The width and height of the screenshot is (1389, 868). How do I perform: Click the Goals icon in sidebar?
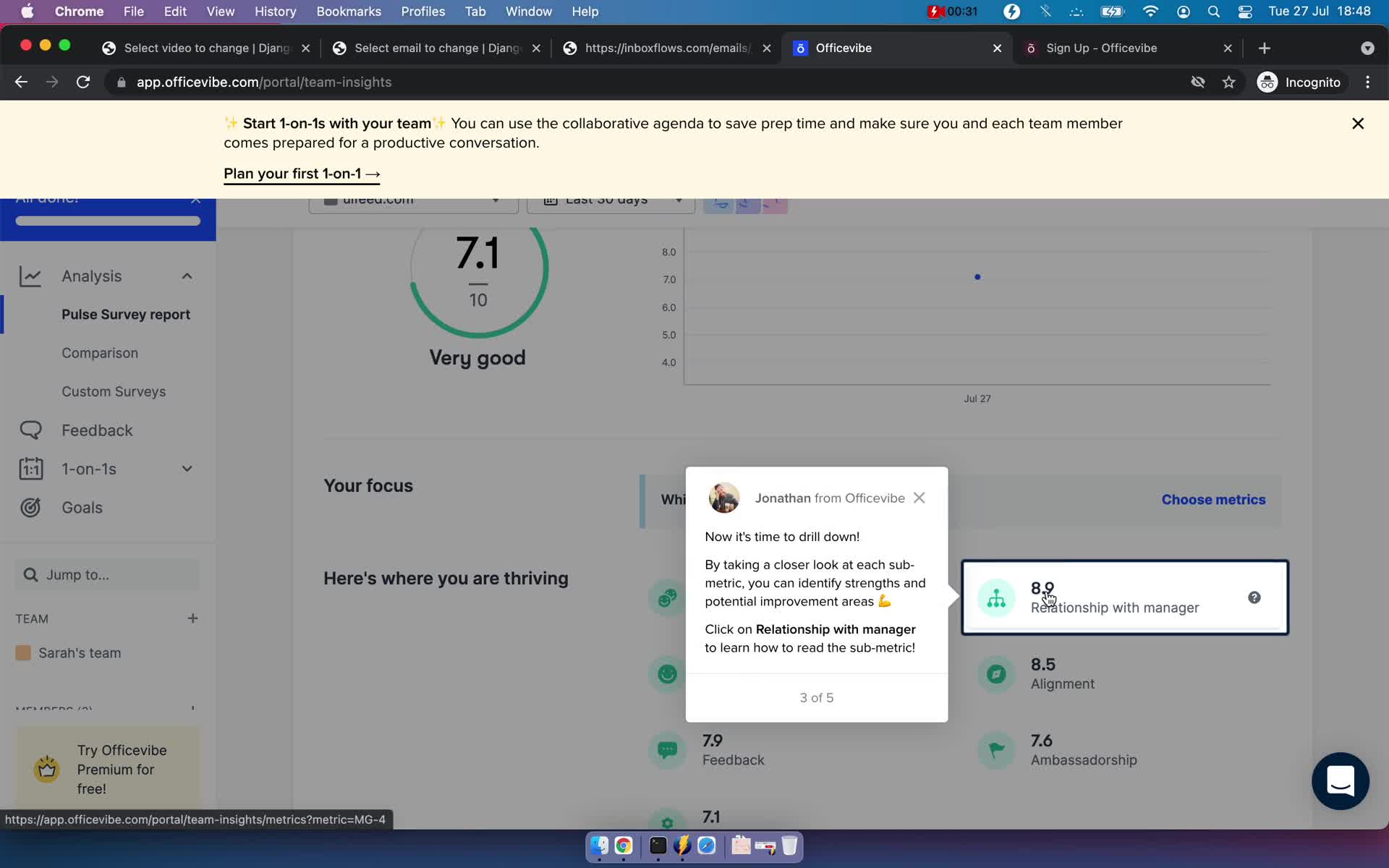(x=30, y=508)
